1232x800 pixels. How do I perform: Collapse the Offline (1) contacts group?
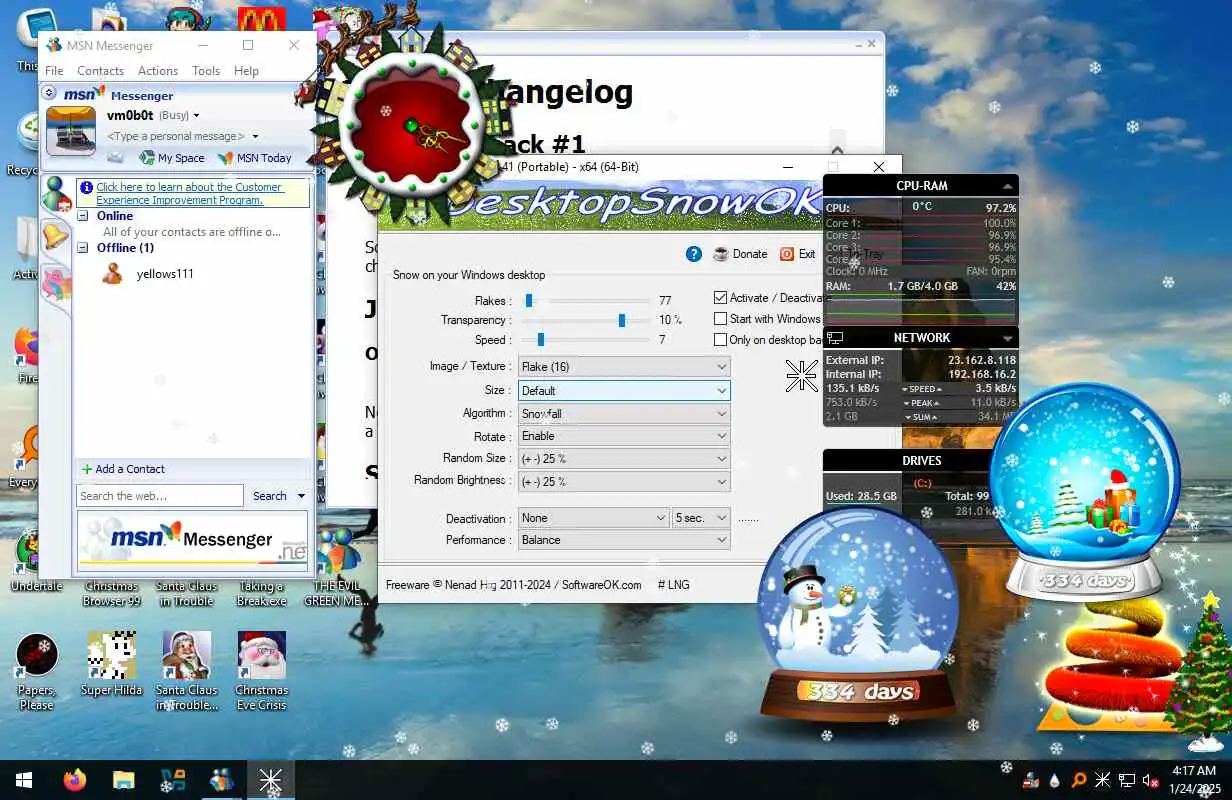84,248
